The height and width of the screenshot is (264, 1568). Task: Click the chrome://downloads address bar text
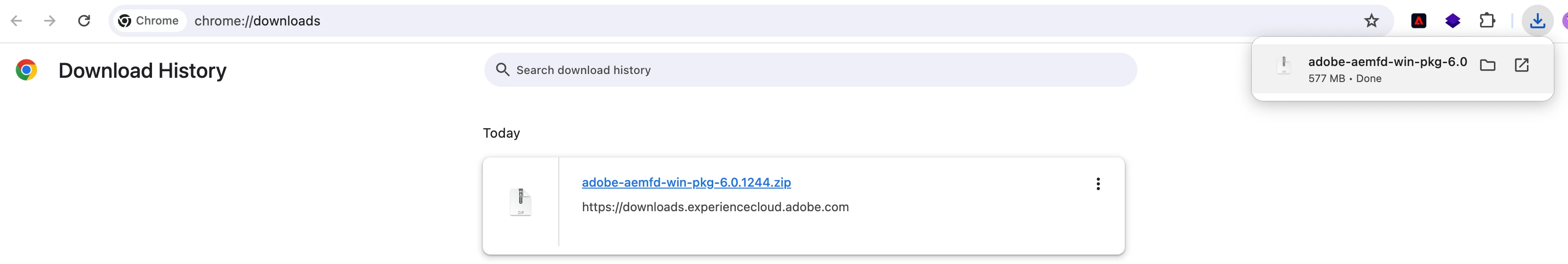[257, 21]
